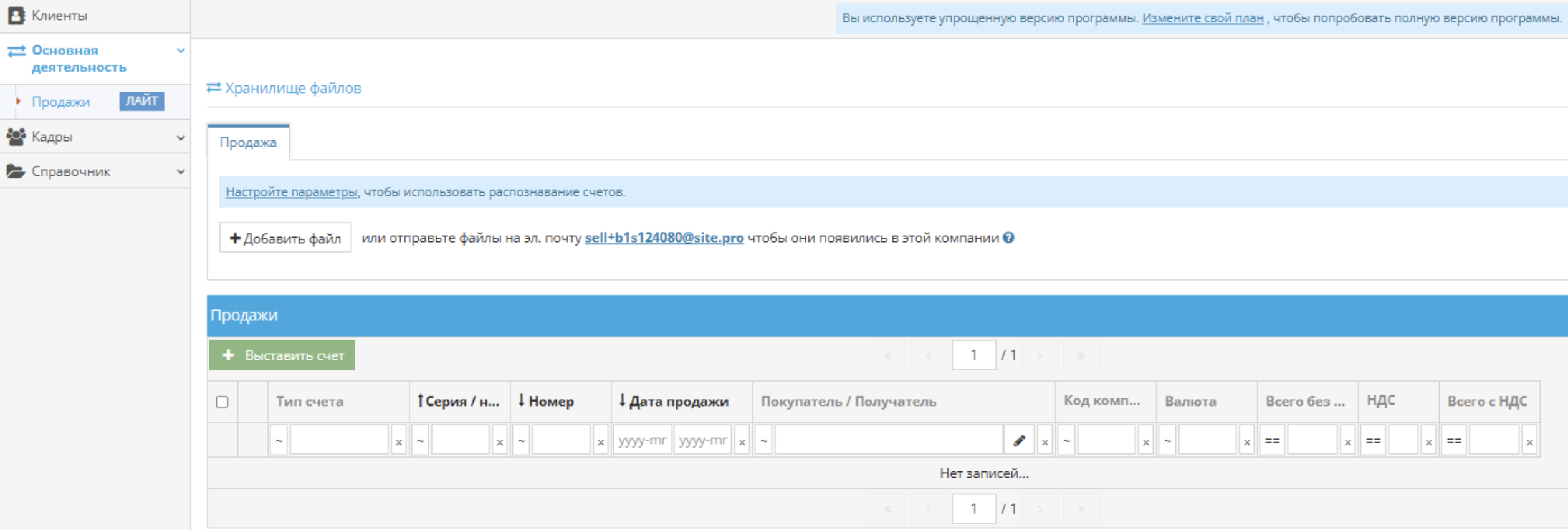Clear the Код компании filter
This screenshot has height=530, width=1568.
pos(1146,441)
